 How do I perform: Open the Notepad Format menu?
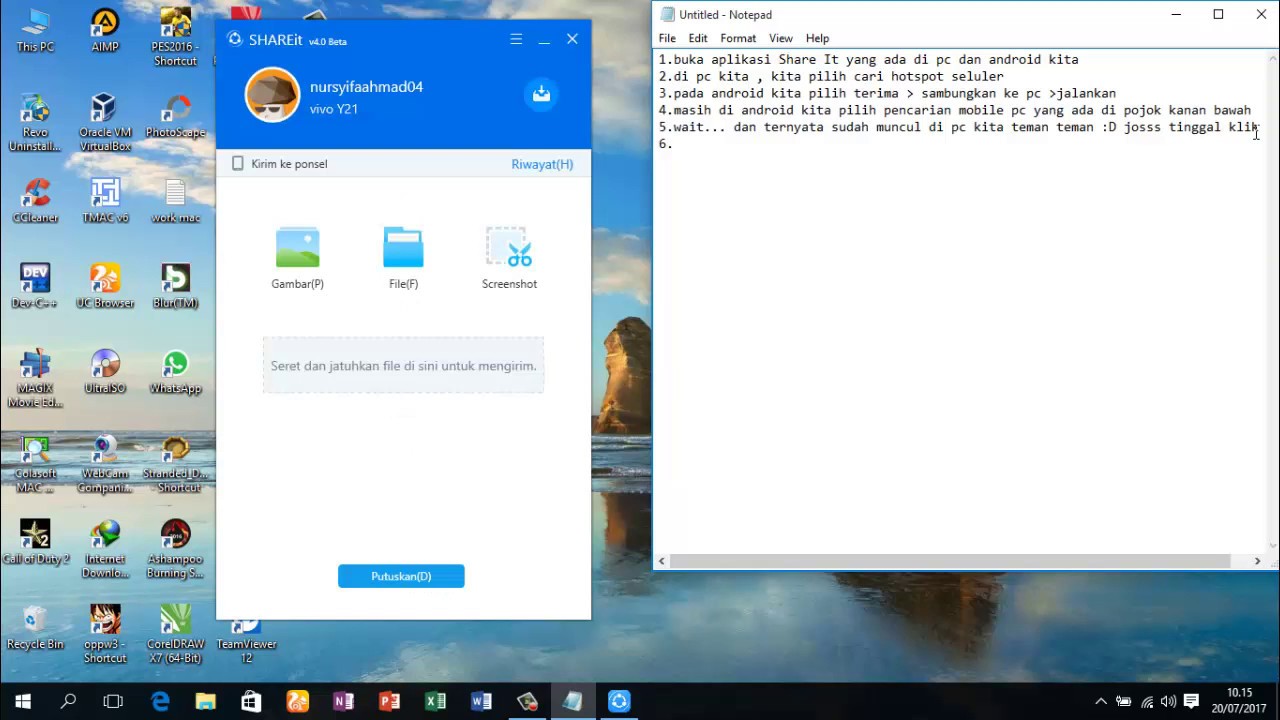point(738,38)
